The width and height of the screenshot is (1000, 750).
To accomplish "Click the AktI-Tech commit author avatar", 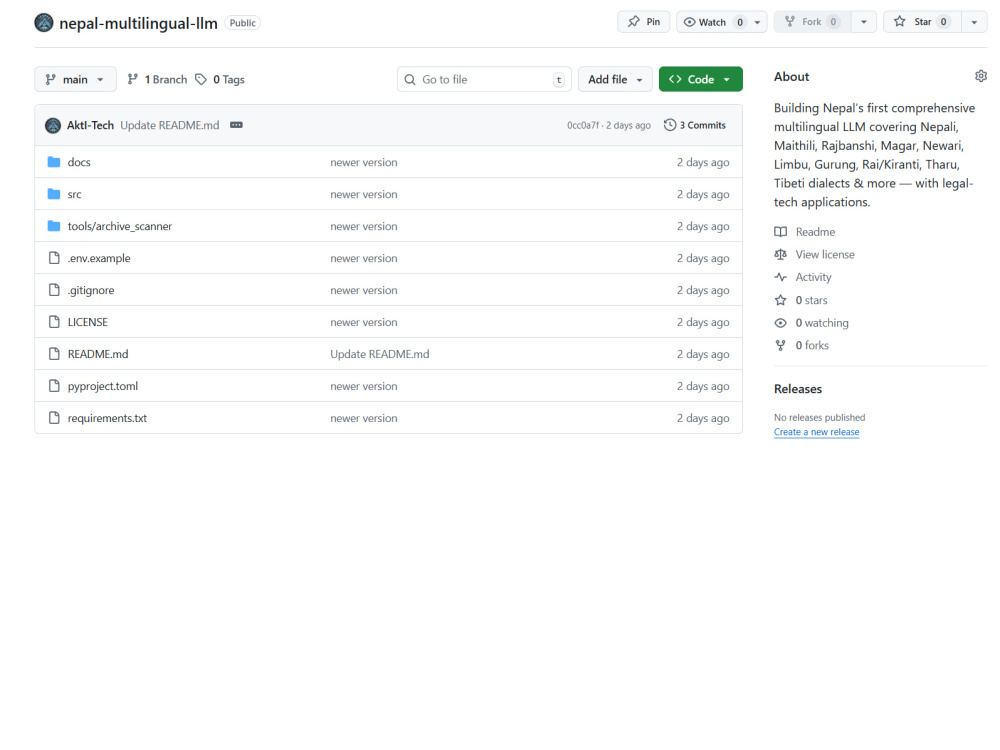I will (x=53, y=125).
